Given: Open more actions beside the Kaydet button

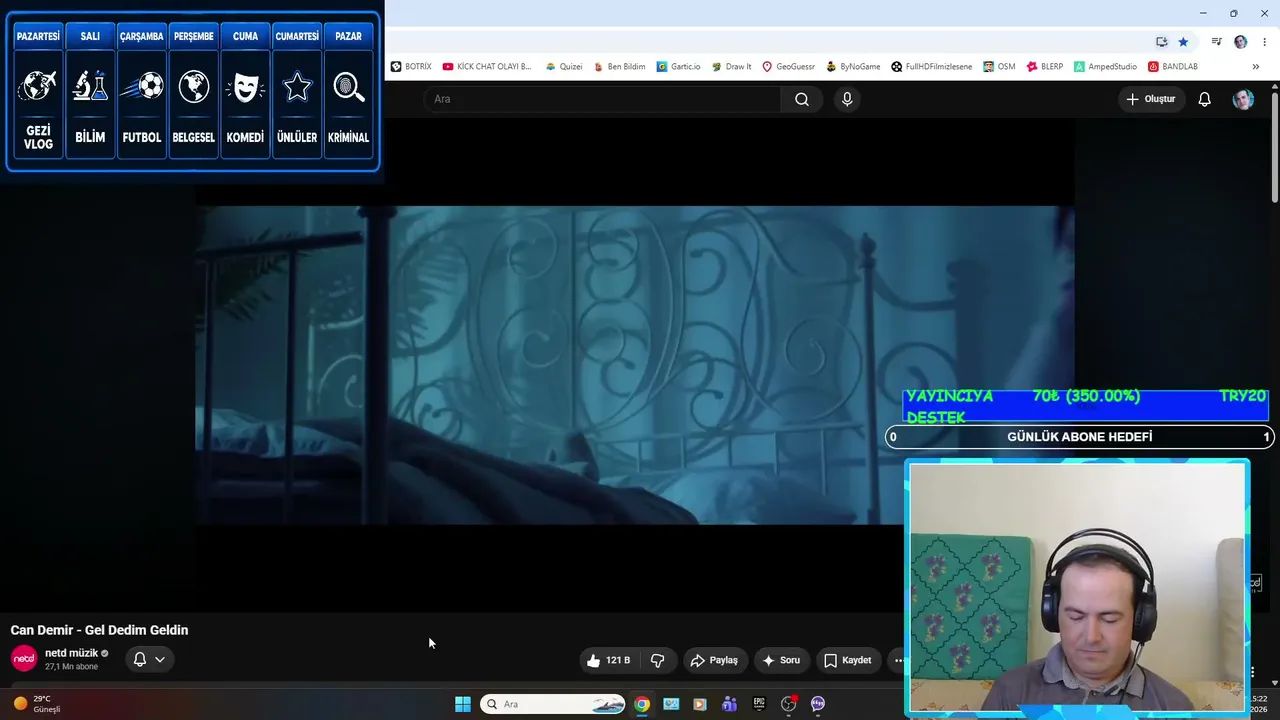Looking at the screenshot, I should tap(897, 660).
